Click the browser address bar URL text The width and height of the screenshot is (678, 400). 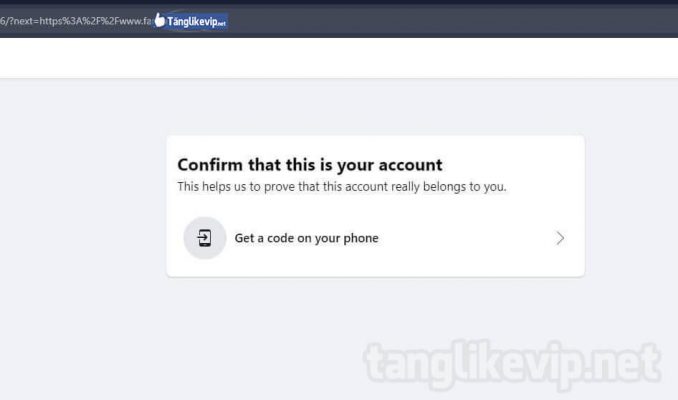[75, 21]
